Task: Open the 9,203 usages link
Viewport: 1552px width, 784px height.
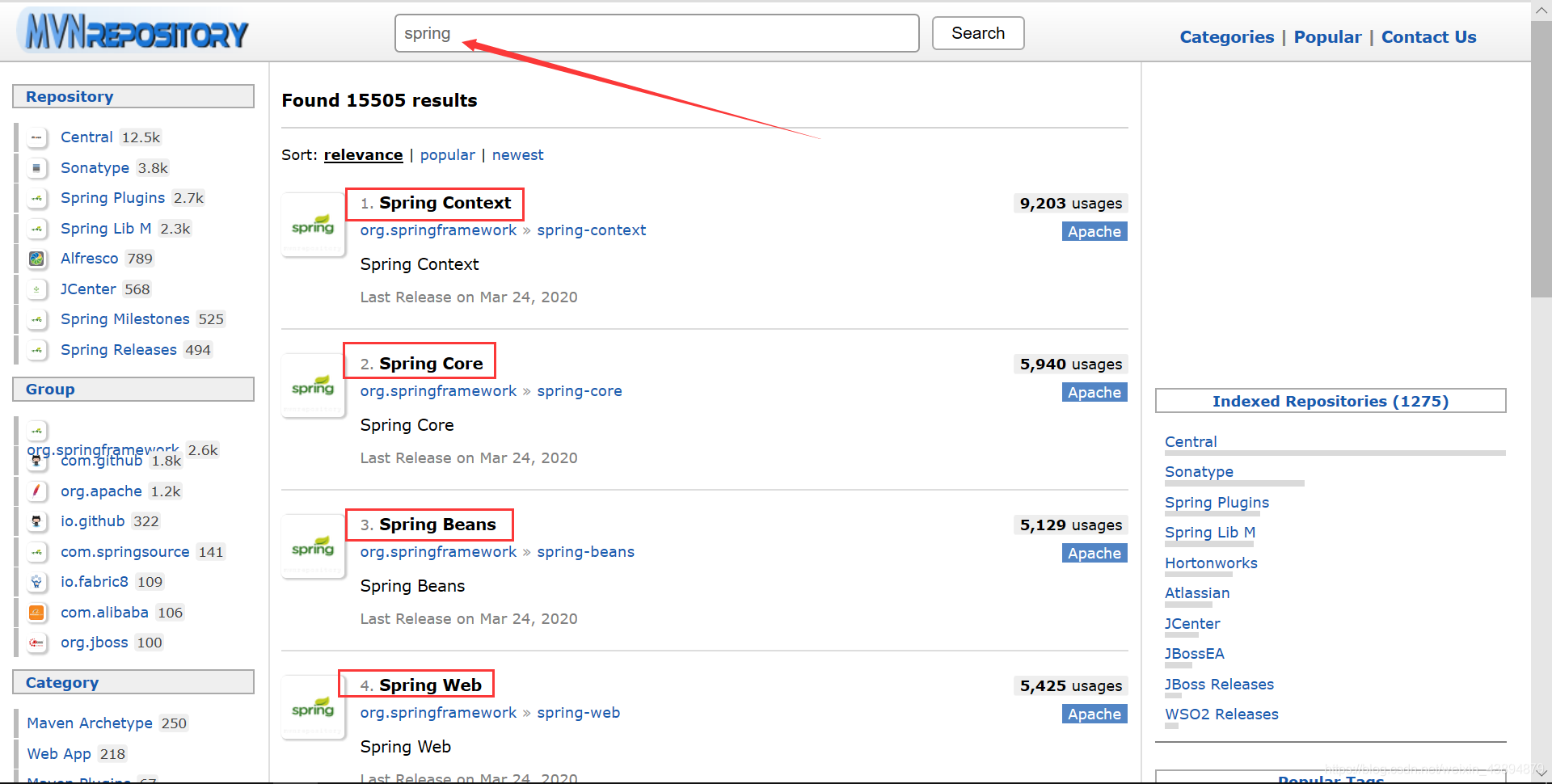Action: [1070, 204]
